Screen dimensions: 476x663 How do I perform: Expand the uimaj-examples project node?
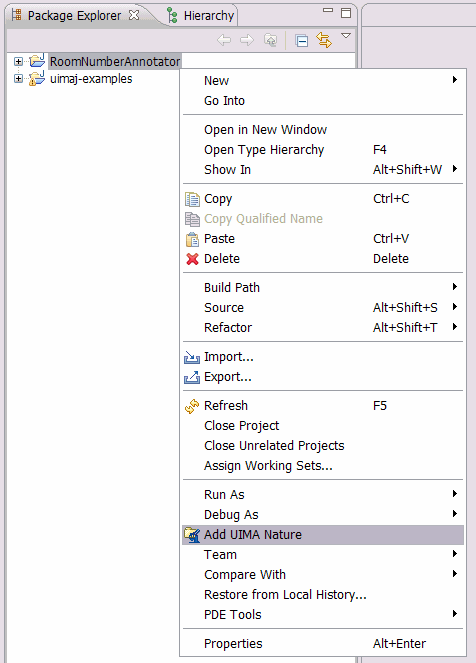pos(18,79)
